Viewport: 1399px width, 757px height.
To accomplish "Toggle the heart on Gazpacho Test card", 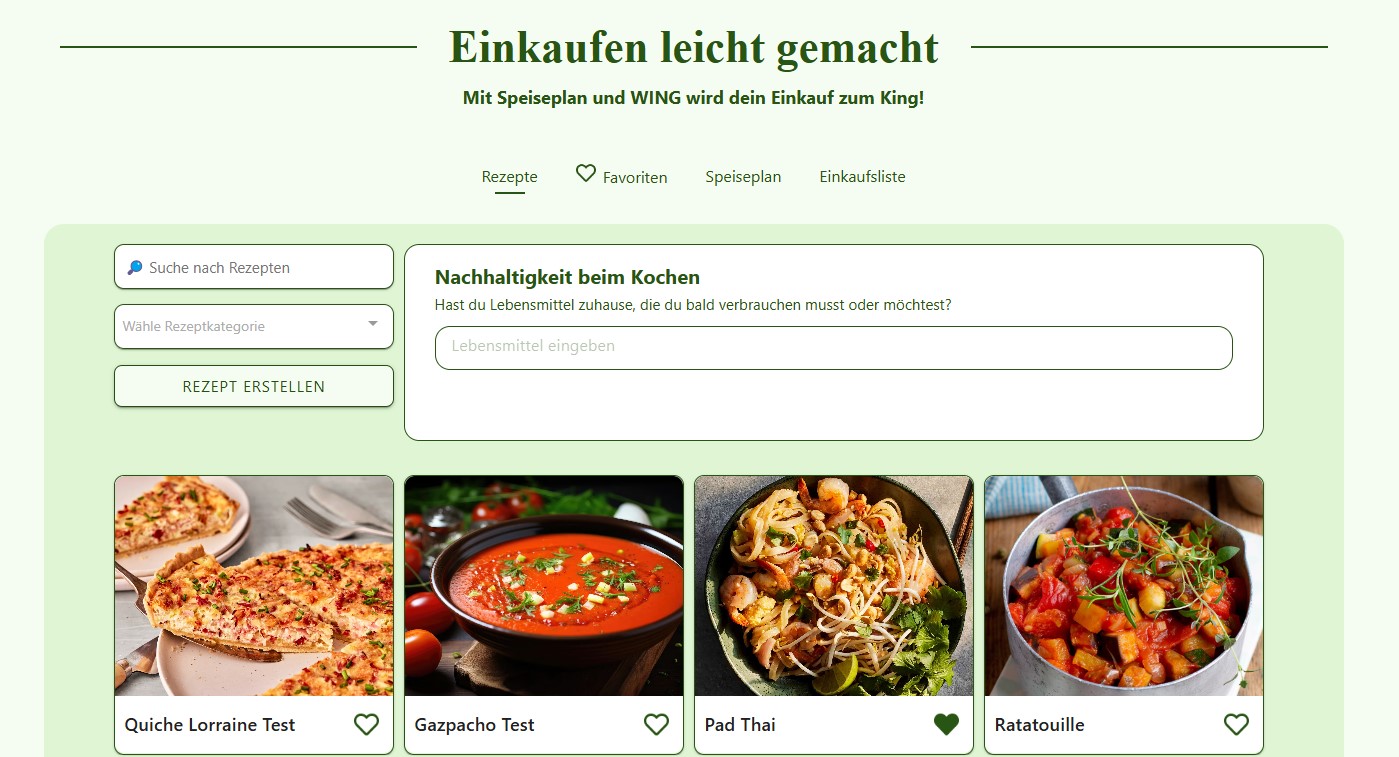I will point(656,724).
